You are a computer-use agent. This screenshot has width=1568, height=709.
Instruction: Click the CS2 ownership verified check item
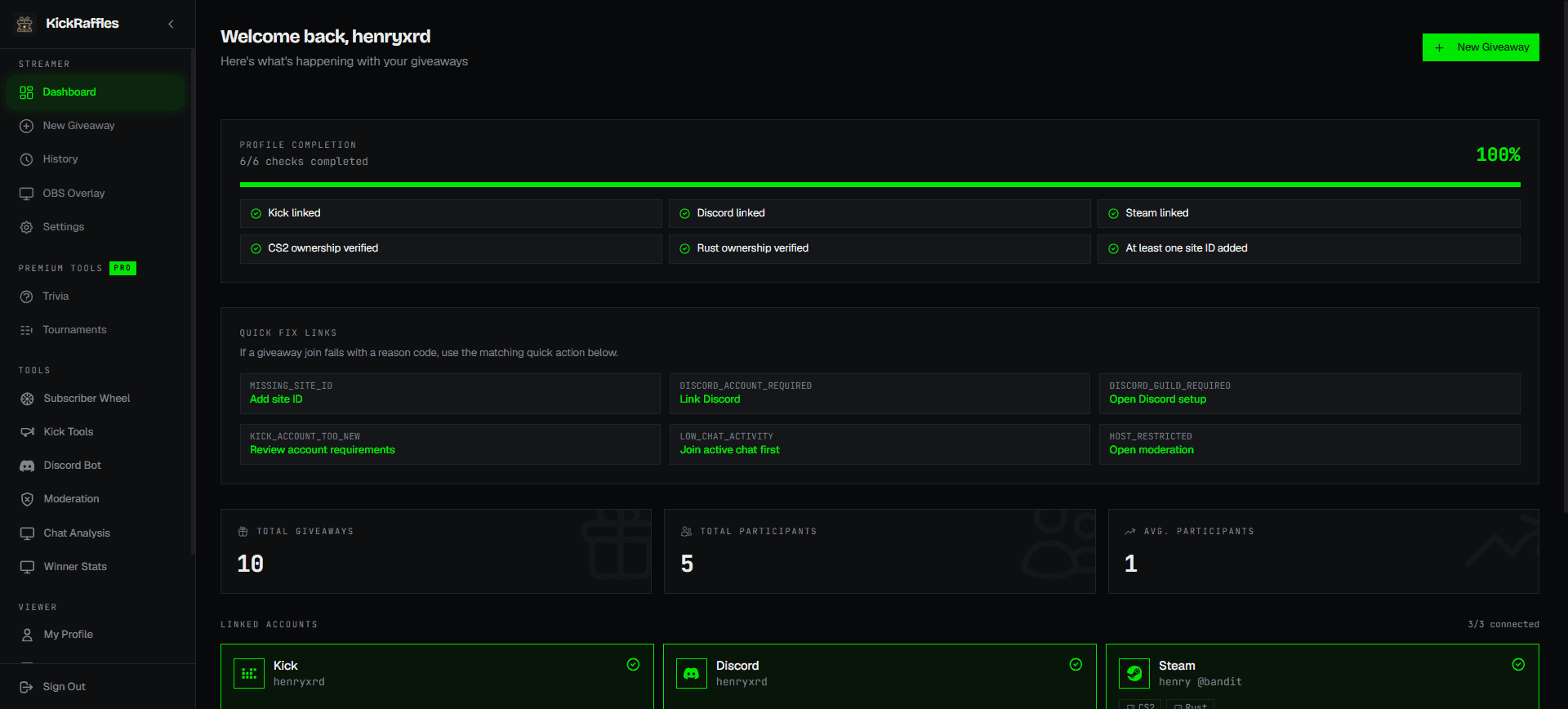[451, 248]
